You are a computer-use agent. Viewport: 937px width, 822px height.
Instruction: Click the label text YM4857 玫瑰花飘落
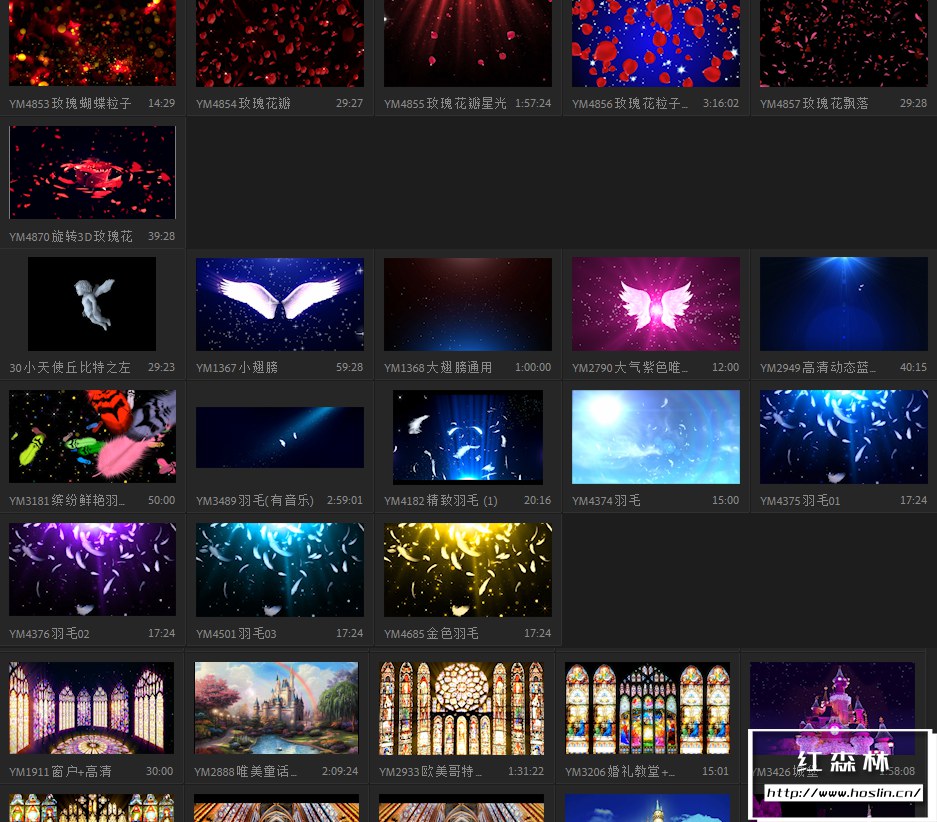pos(814,103)
